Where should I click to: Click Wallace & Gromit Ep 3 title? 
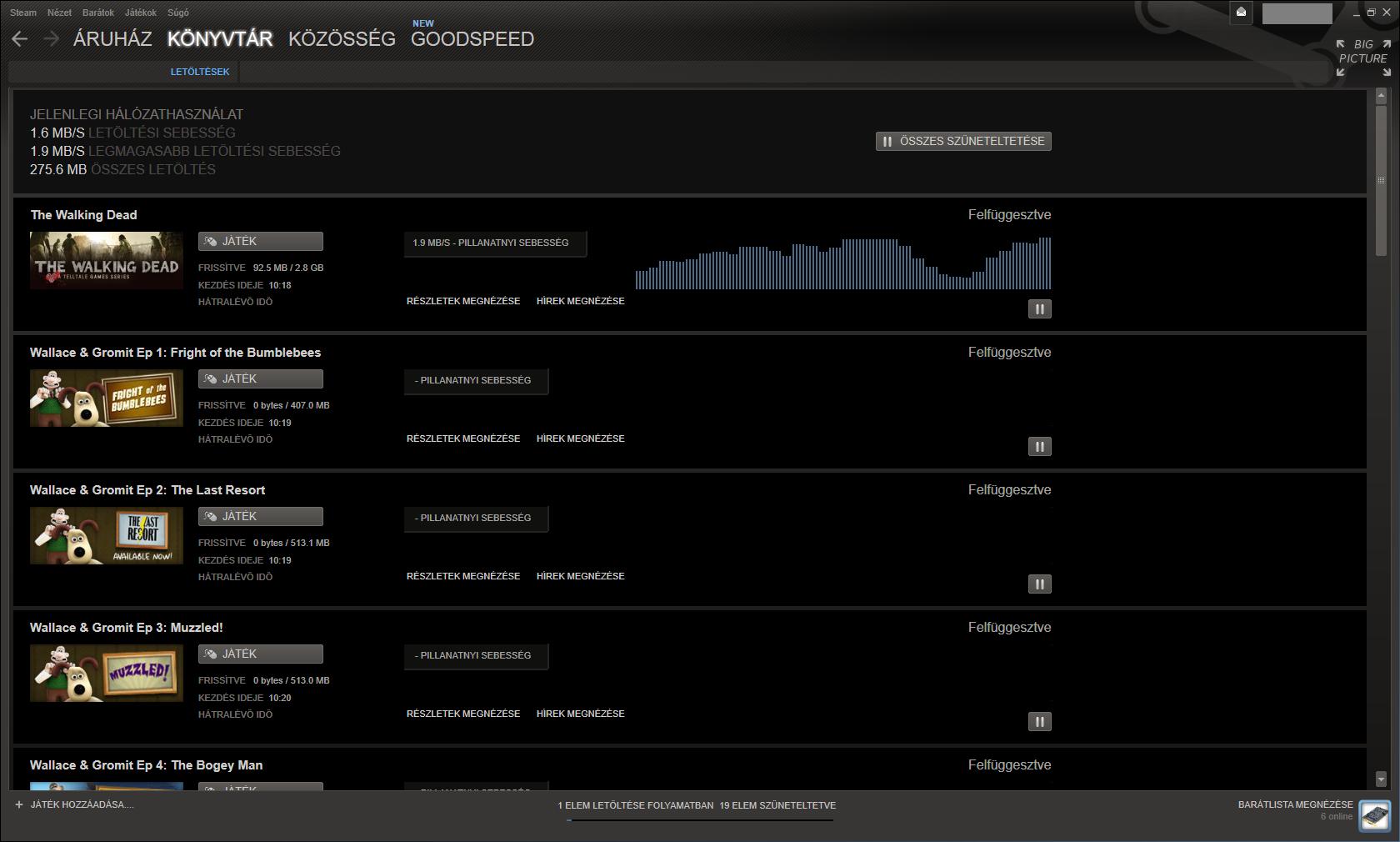click(127, 628)
